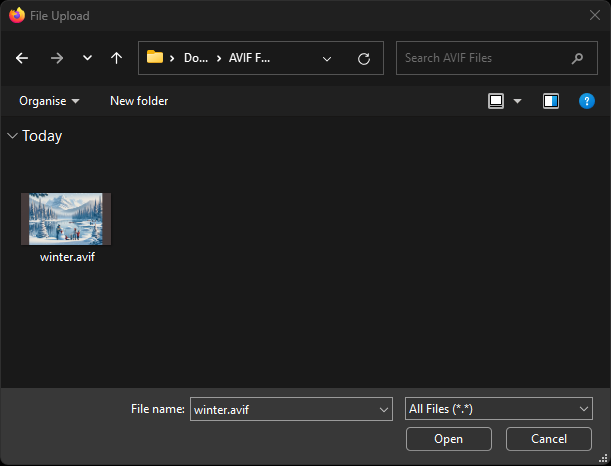Click the folder icon in the address bar
Viewport: 611px width, 466px height.
pos(155,58)
